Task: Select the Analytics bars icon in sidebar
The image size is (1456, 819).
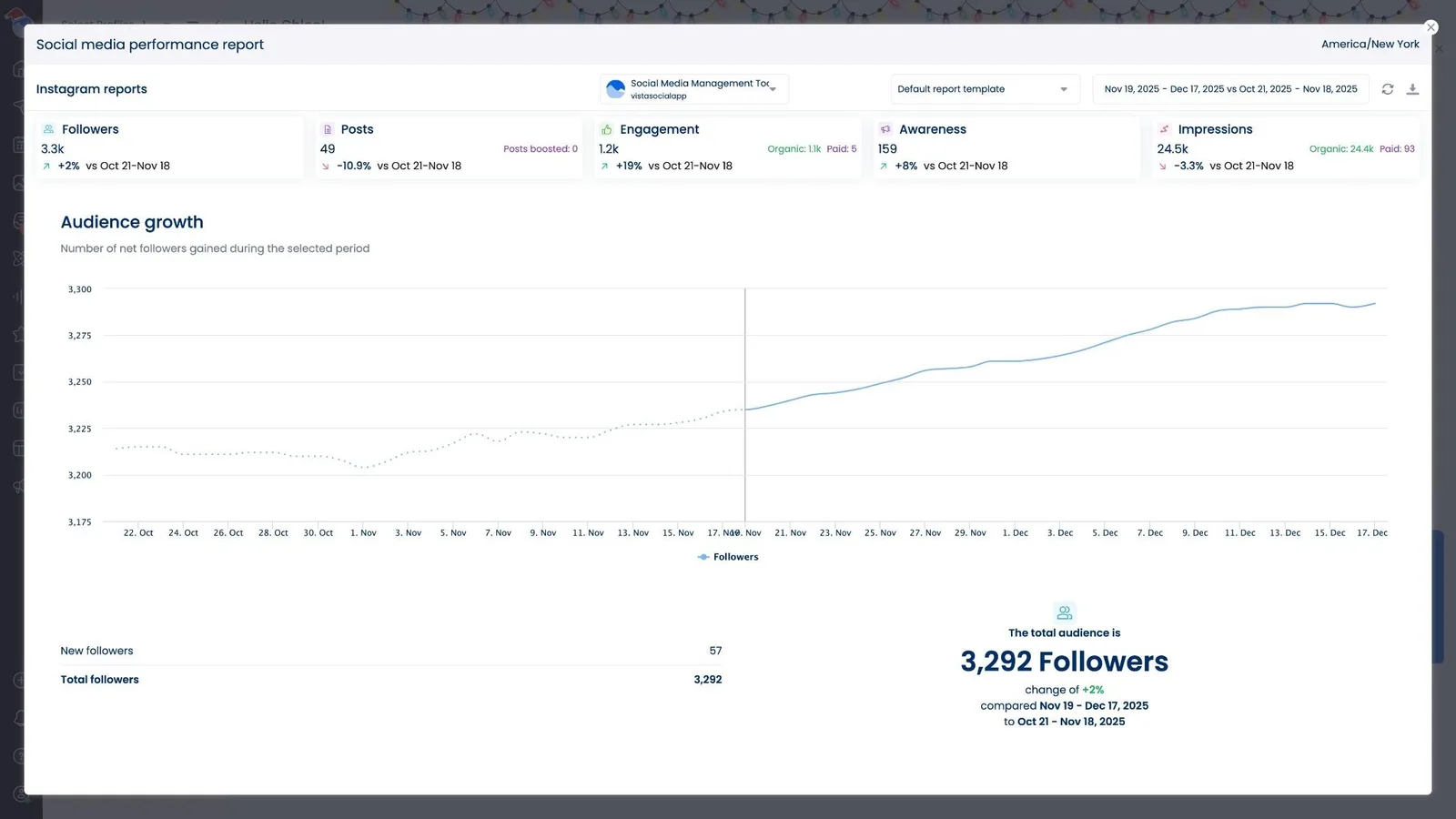Action: [19, 296]
